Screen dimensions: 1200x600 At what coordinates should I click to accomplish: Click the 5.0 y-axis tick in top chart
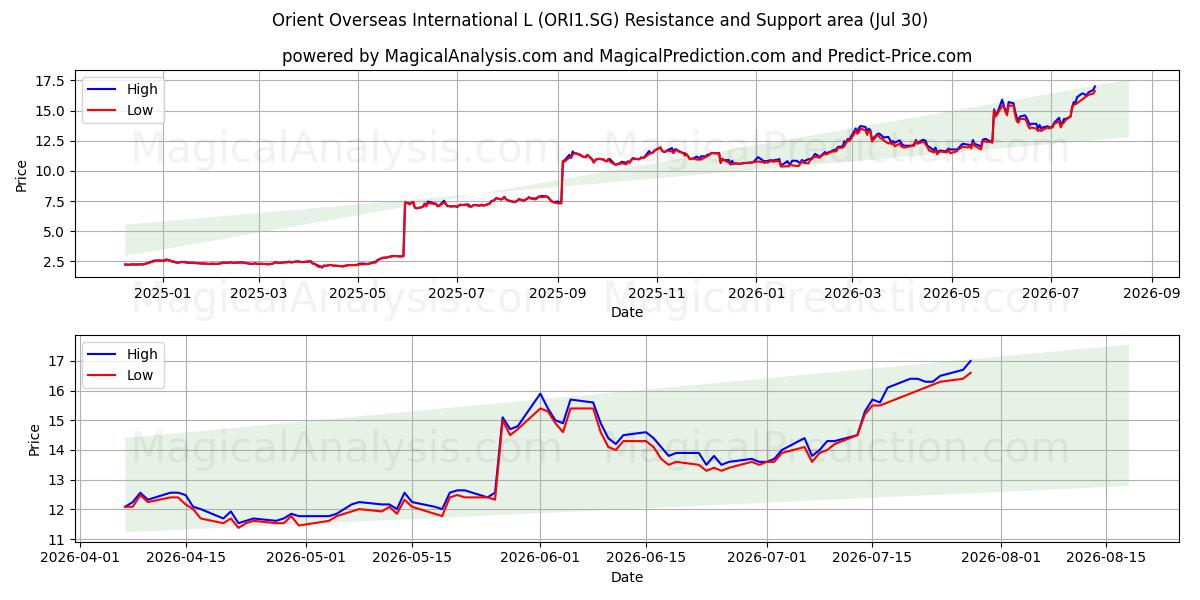coord(55,232)
